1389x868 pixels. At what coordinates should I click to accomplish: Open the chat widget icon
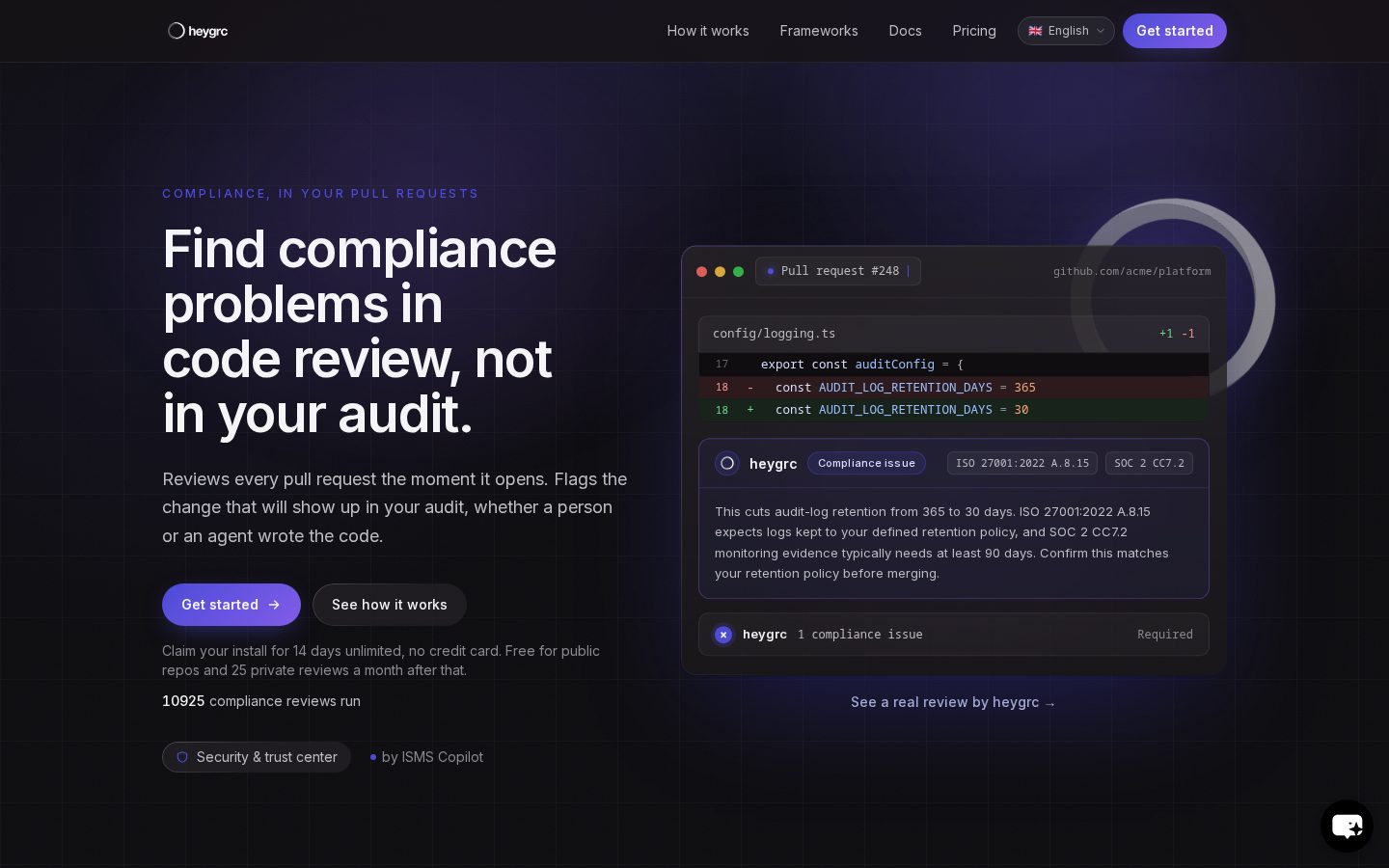1347,826
